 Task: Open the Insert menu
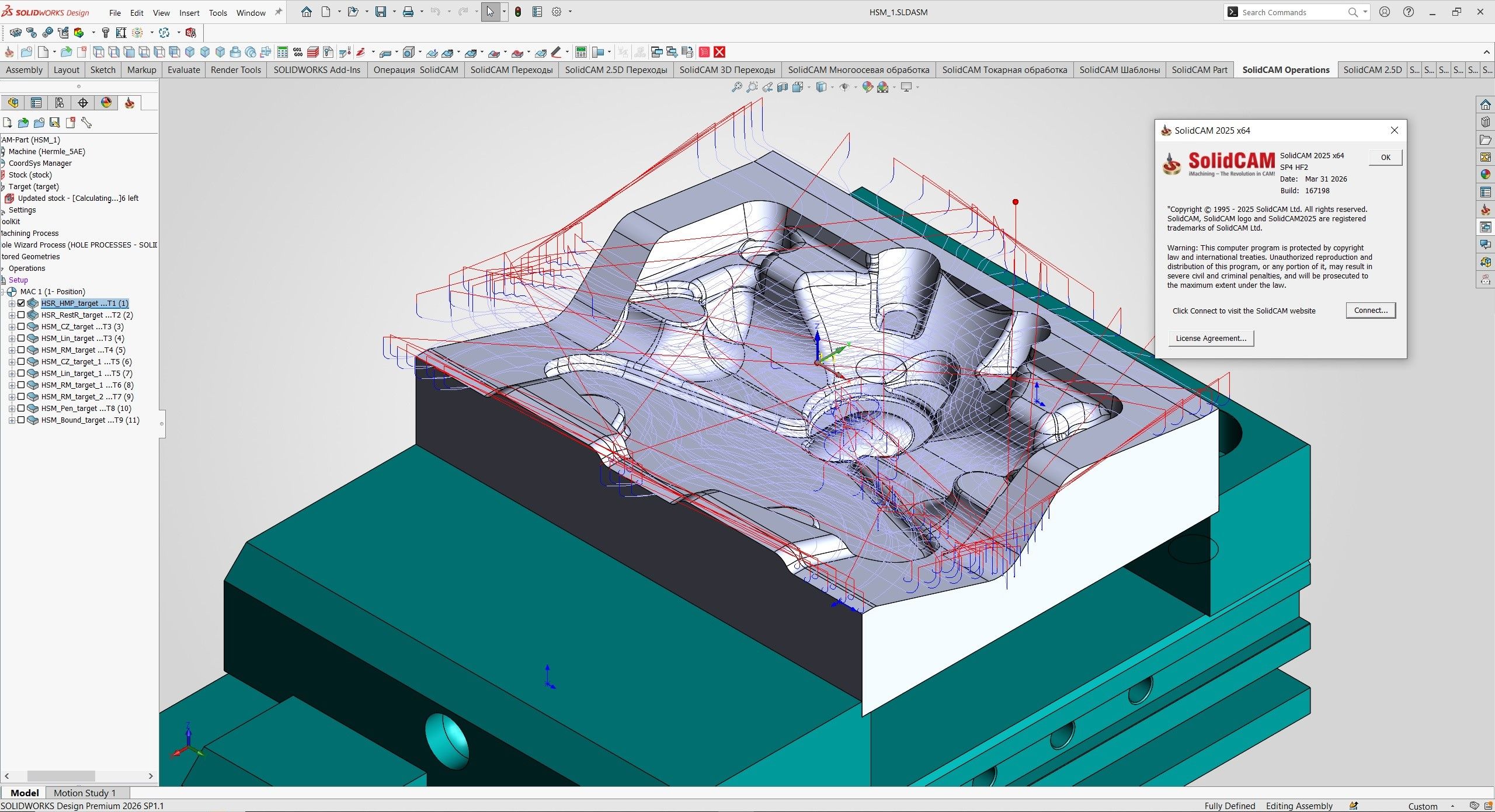pos(189,12)
